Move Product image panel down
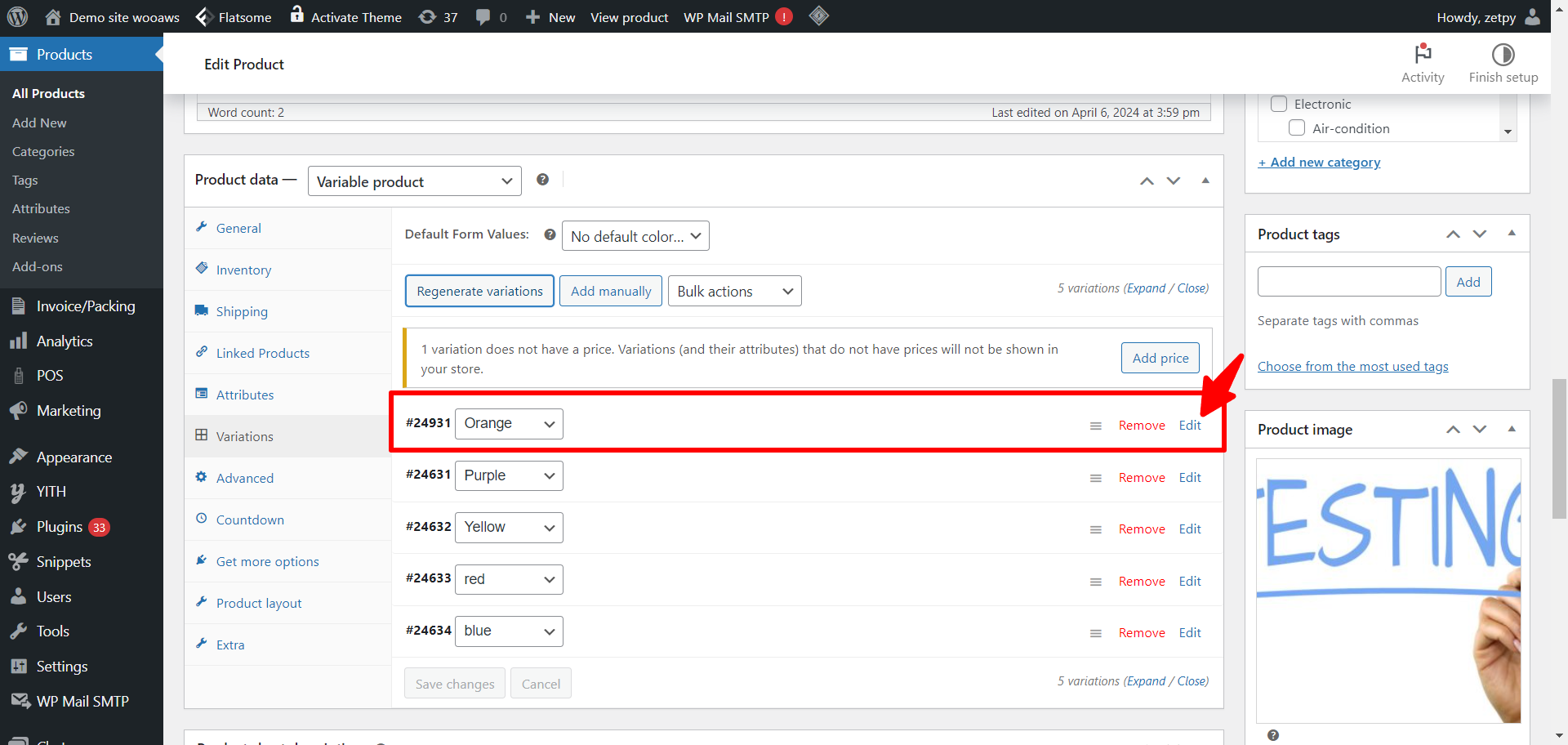 (1480, 430)
